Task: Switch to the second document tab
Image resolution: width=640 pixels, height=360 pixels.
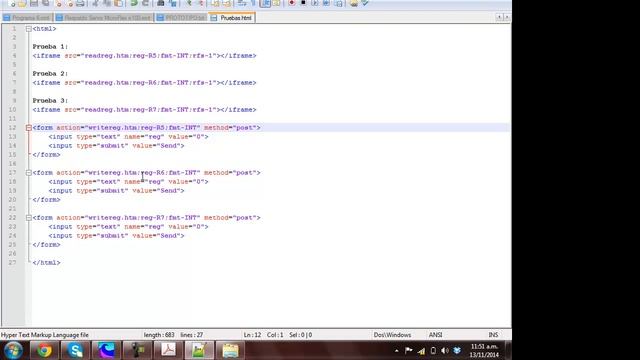Action: click(x=104, y=18)
